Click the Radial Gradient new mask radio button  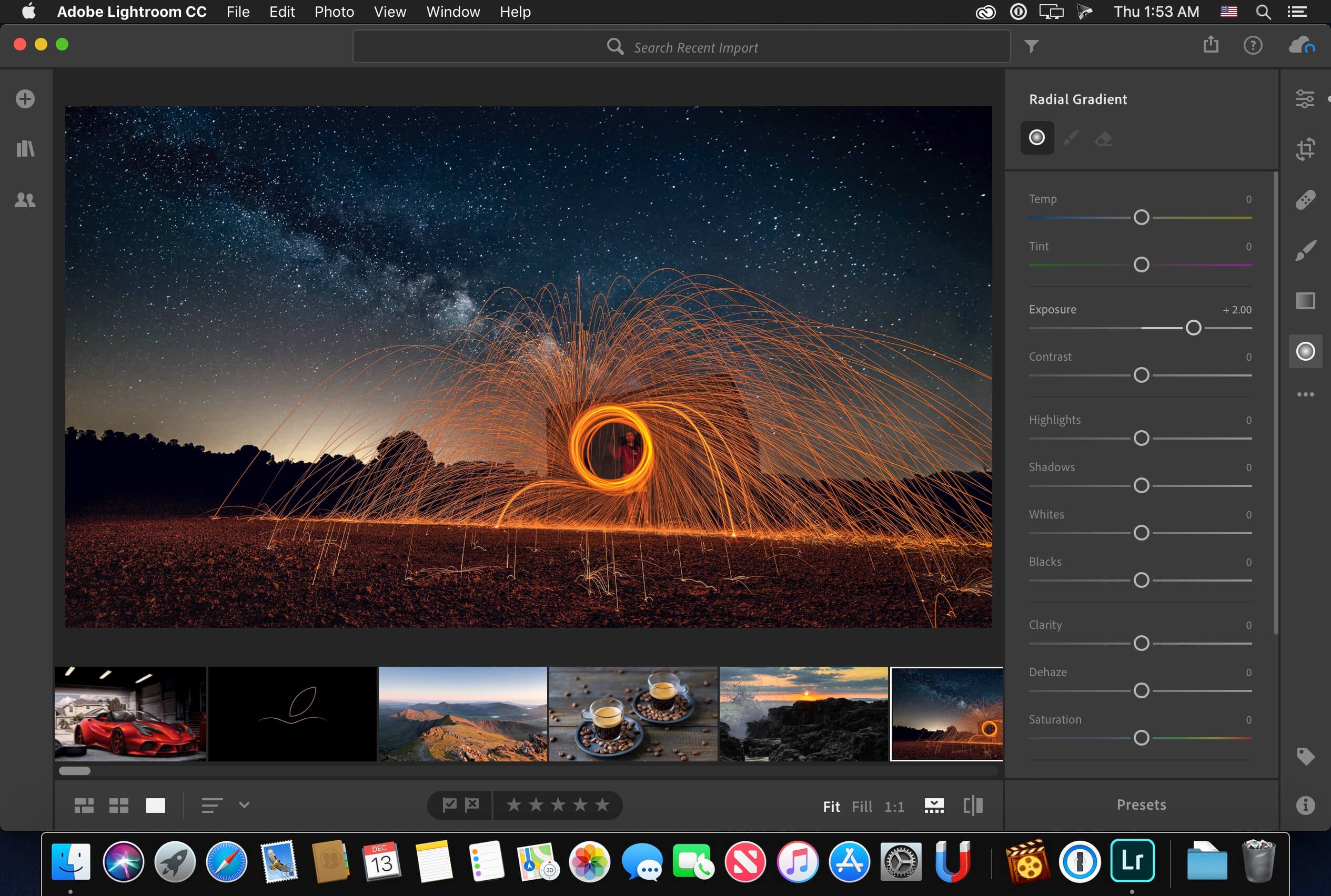point(1037,137)
